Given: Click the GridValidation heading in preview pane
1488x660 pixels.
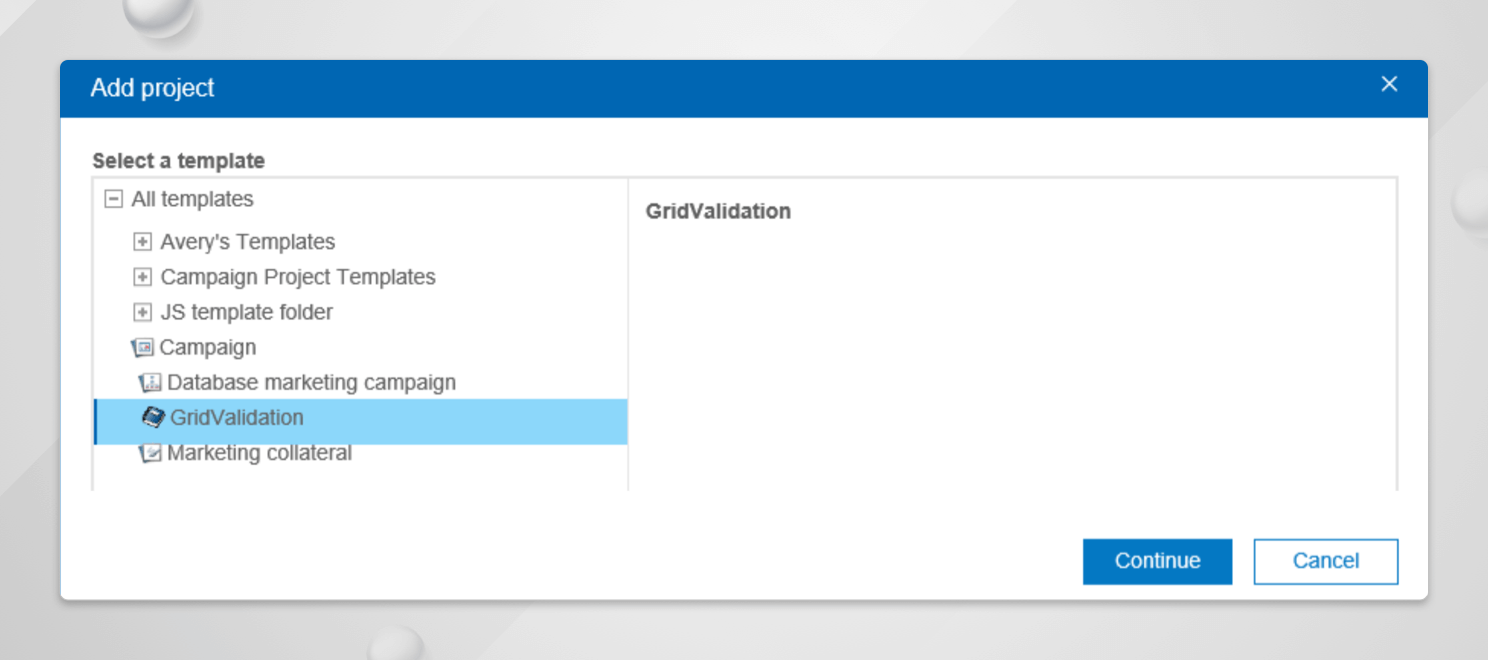Looking at the screenshot, I should click(718, 211).
